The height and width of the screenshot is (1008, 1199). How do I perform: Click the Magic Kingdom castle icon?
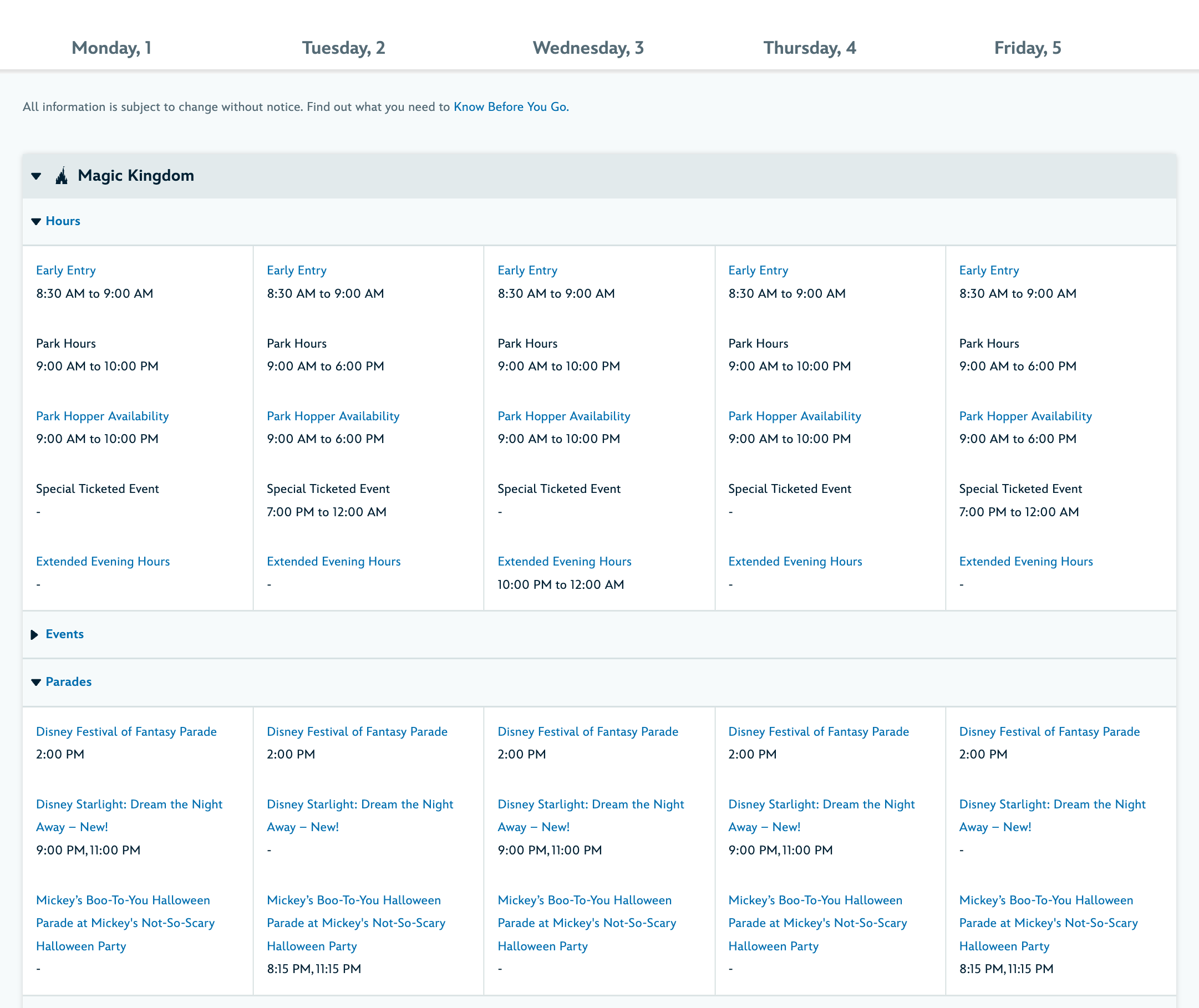tap(61, 176)
